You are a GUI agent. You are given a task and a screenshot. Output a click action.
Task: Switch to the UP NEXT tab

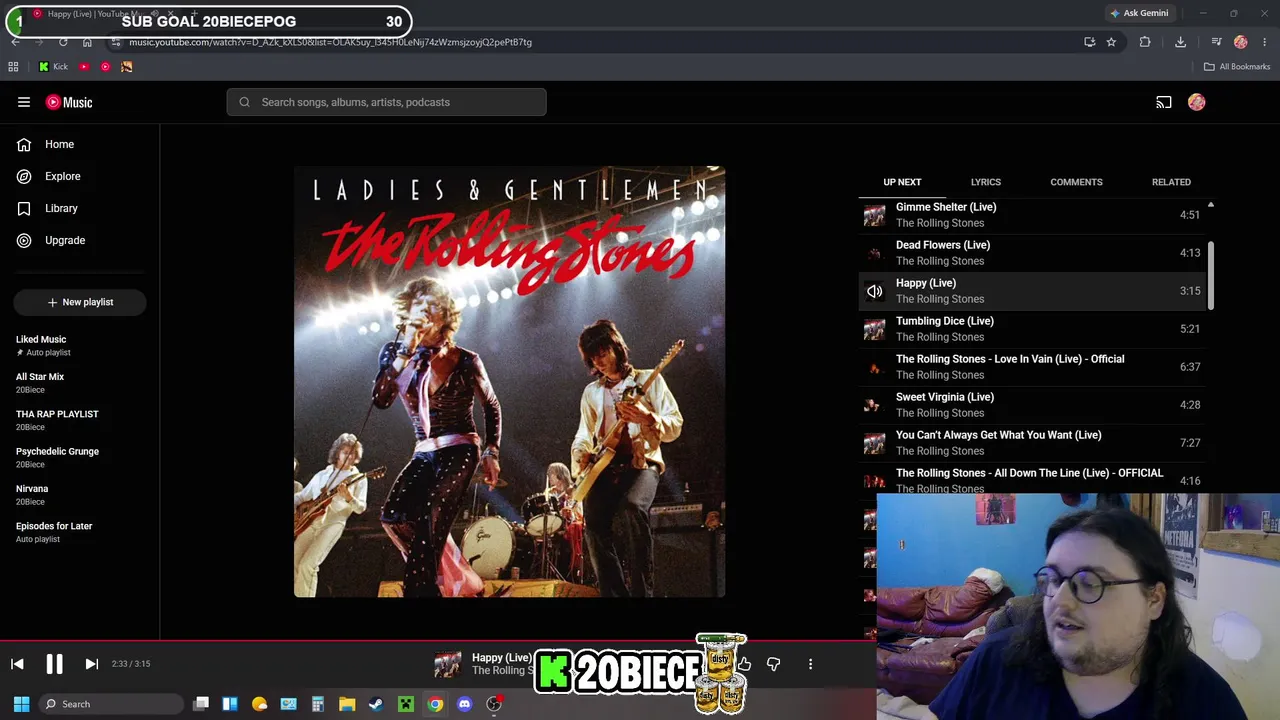pos(902,182)
